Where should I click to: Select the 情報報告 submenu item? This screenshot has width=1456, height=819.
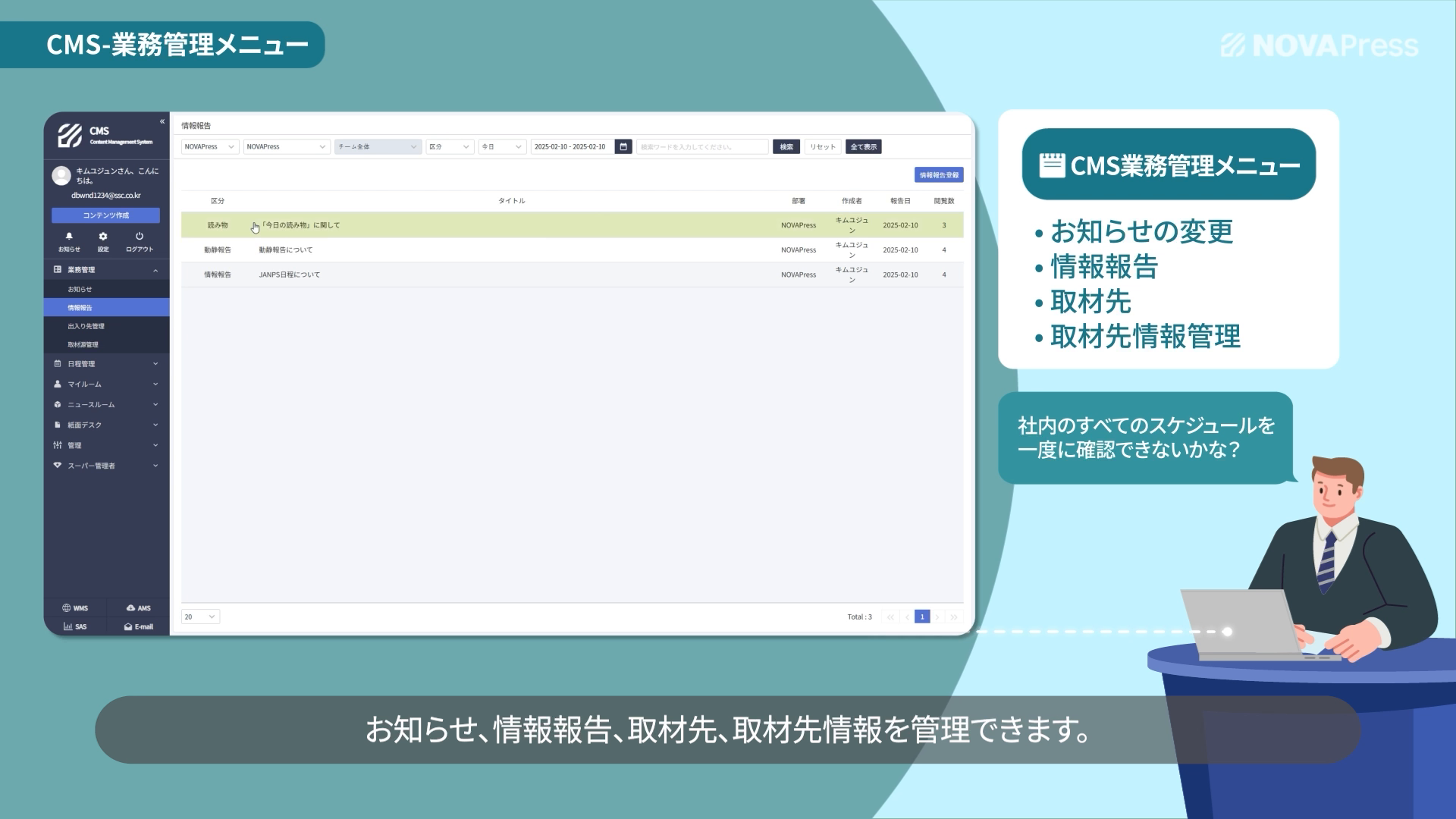(107, 307)
